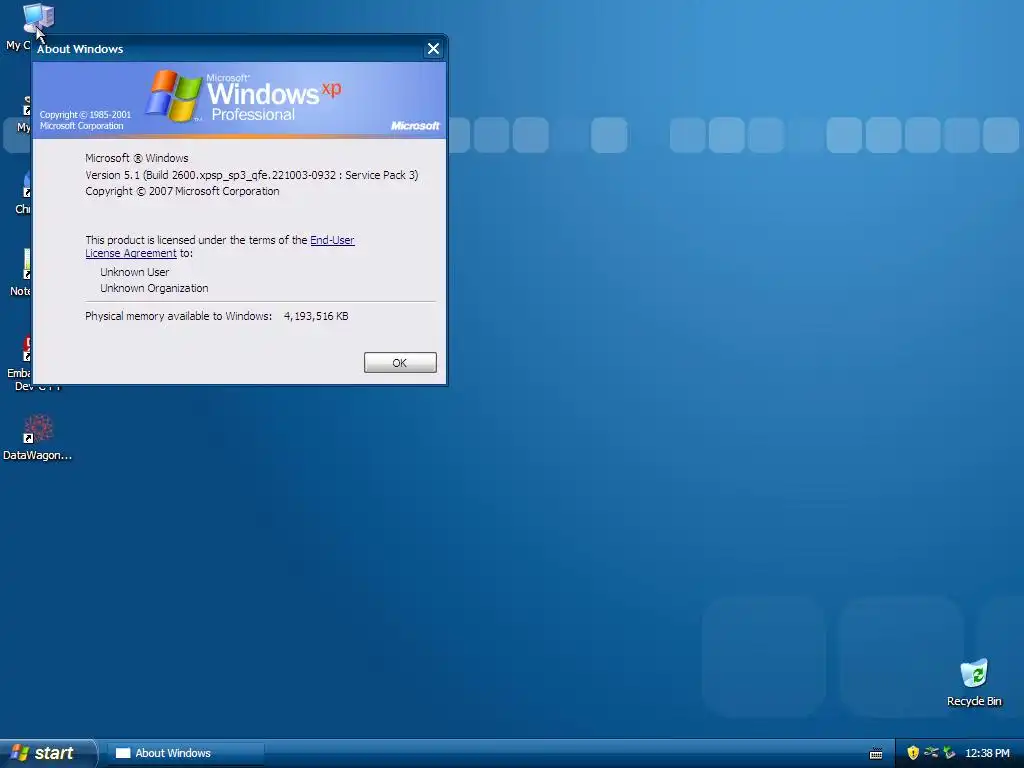Click the Copyright 2007 Microsoft Corporation line

(x=182, y=191)
